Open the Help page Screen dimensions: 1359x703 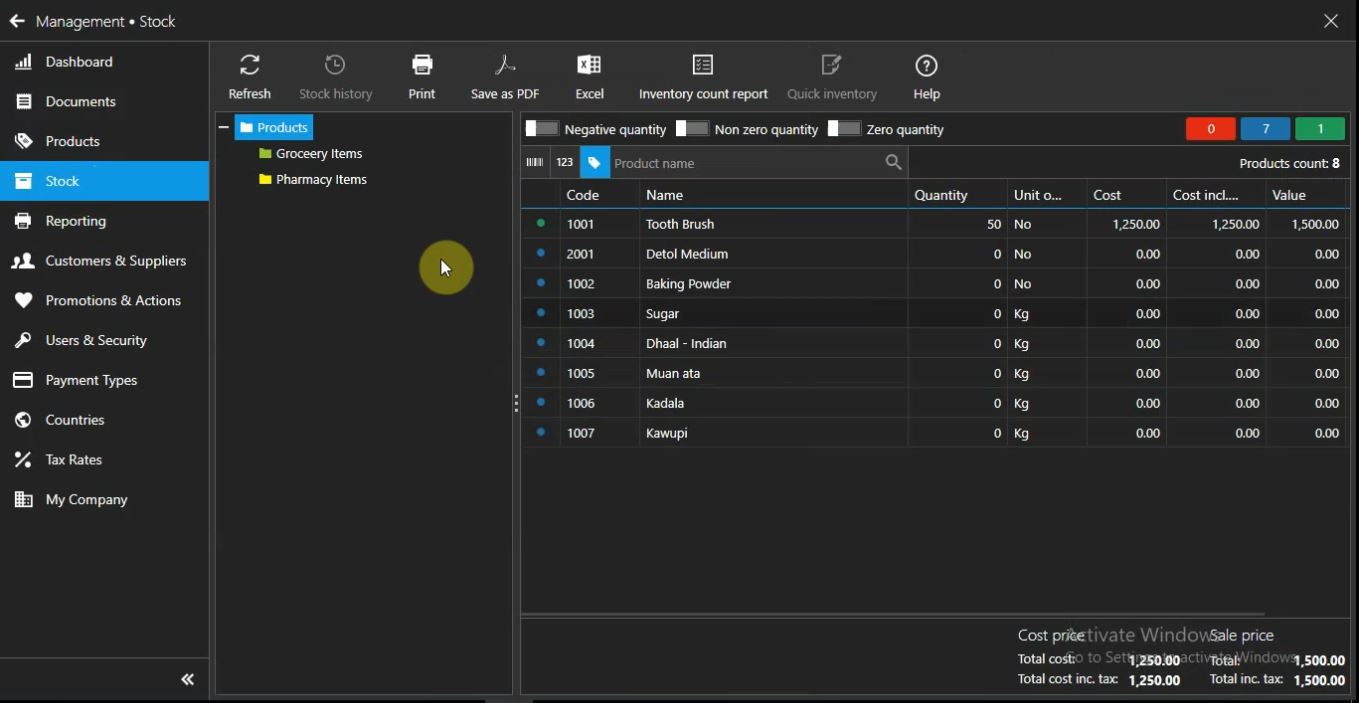coord(927,77)
